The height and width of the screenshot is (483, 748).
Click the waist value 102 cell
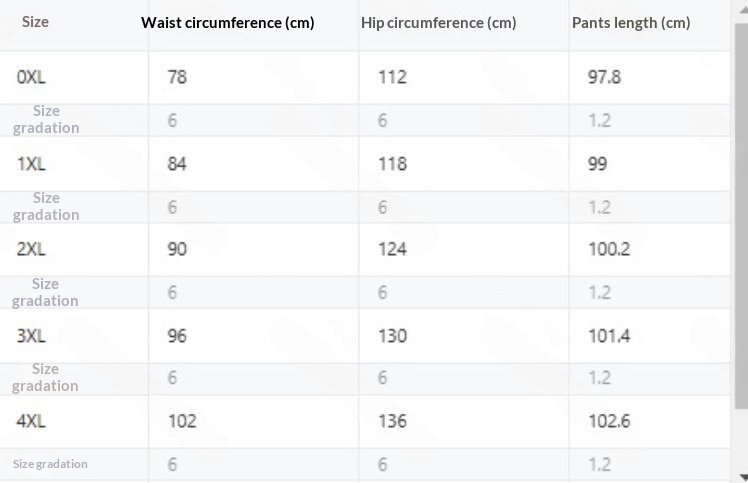click(181, 421)
